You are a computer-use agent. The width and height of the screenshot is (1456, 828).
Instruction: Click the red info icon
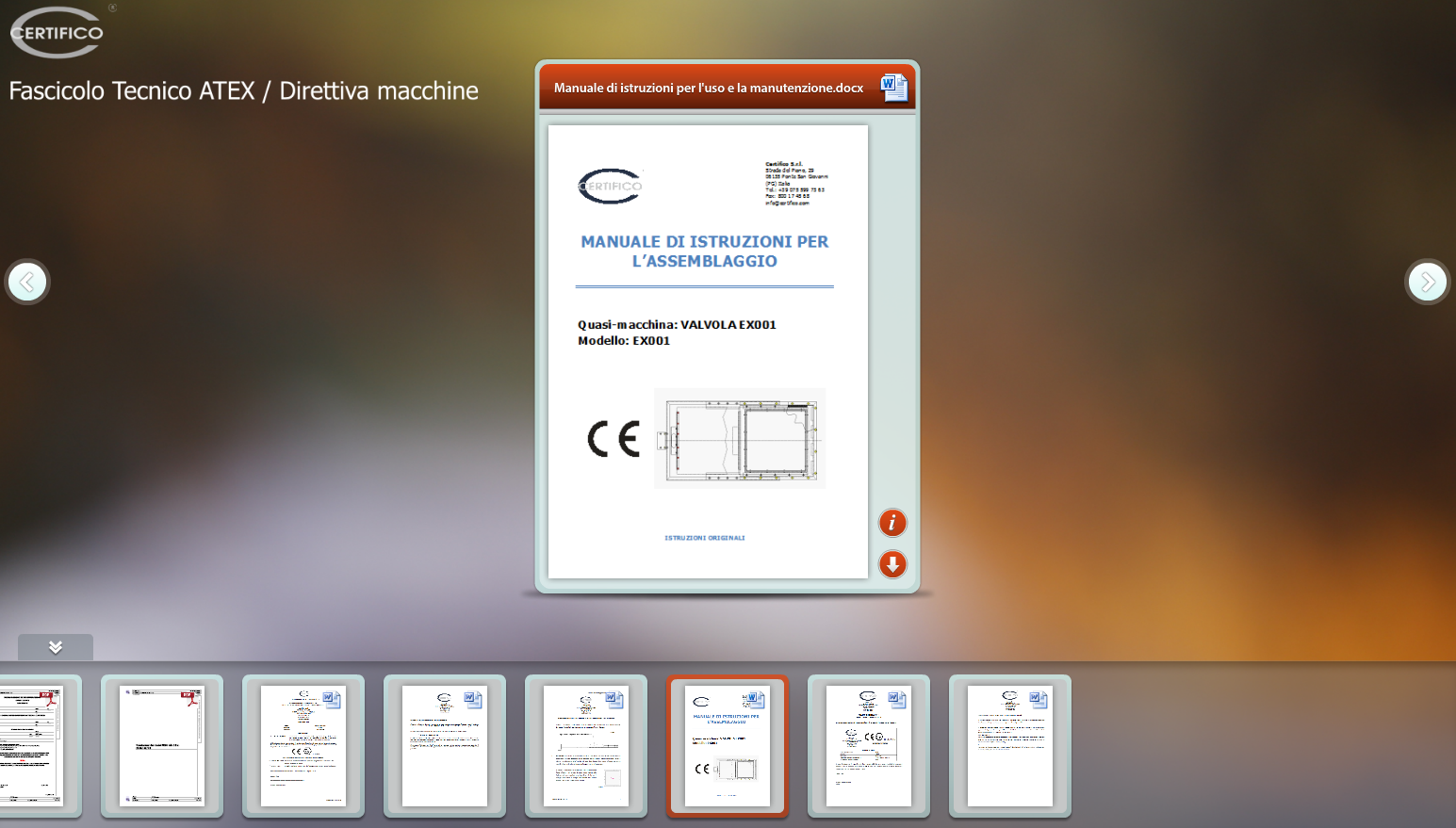[892, 523]
